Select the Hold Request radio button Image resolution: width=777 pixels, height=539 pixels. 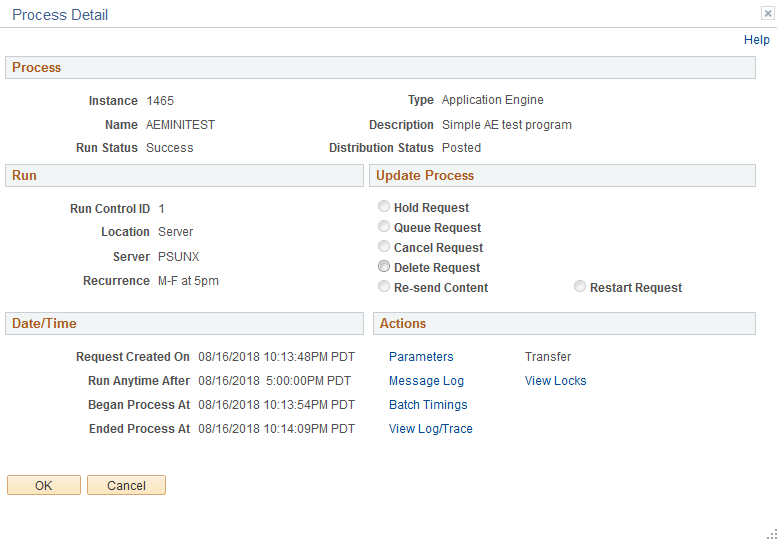click(384, 206)
